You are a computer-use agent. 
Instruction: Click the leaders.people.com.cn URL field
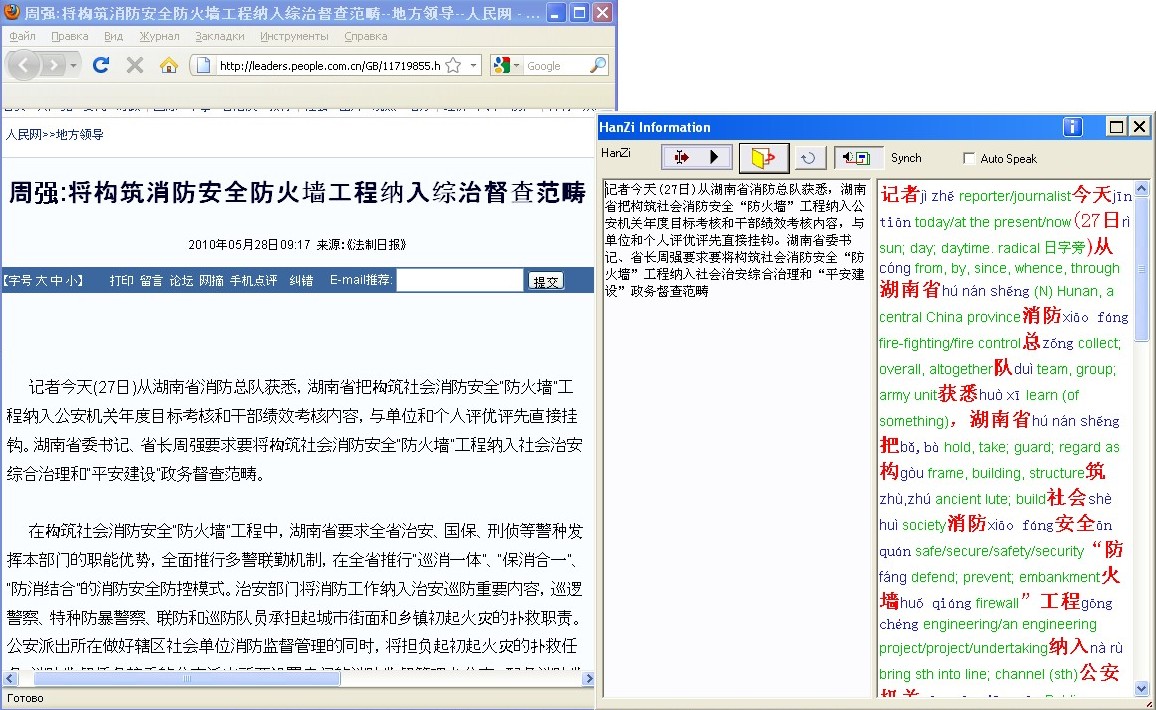click(x=330, y=66)
